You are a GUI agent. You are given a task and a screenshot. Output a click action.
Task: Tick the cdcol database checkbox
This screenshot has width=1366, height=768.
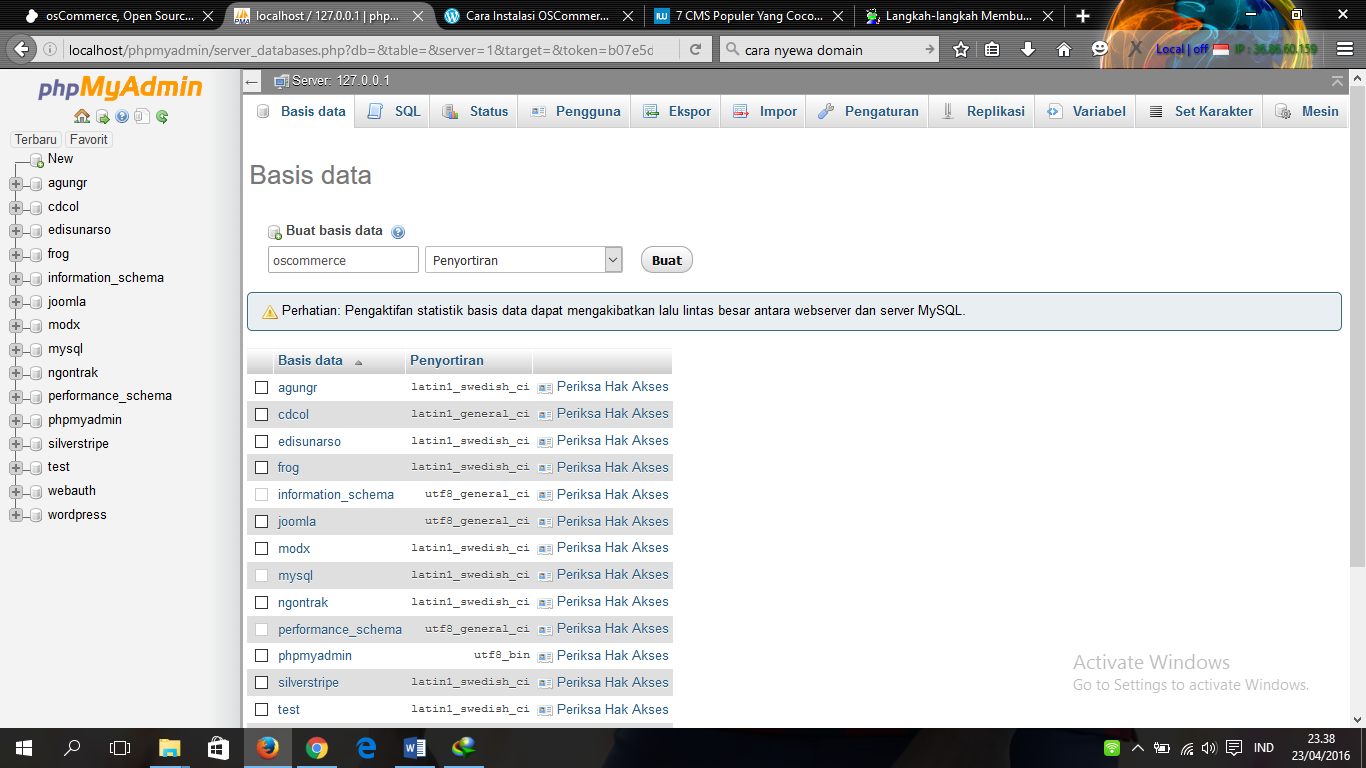262,415
